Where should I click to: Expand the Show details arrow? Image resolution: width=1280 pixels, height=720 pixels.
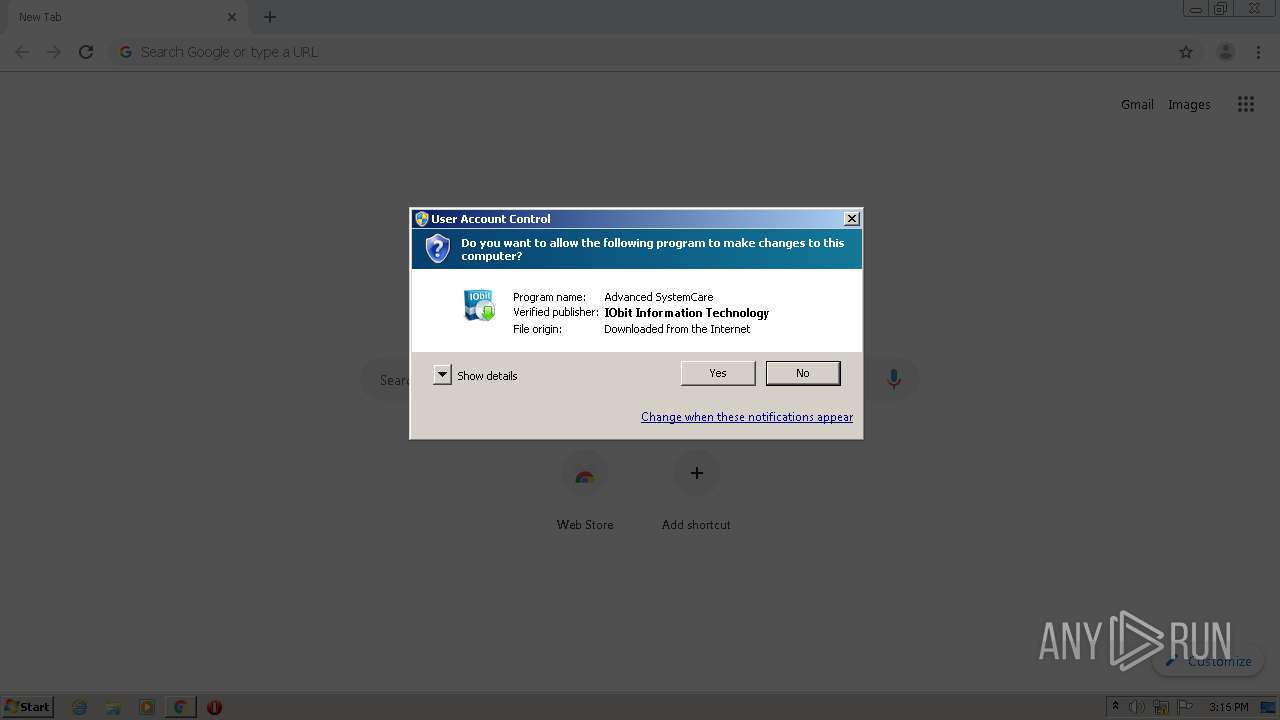coord(442,375)
